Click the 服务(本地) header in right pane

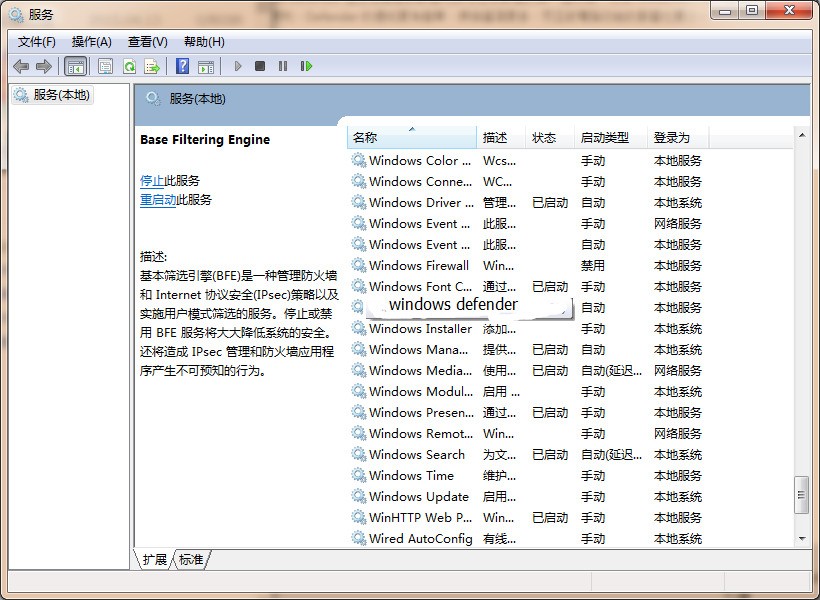pyautogui.click(x=197, y=99)
